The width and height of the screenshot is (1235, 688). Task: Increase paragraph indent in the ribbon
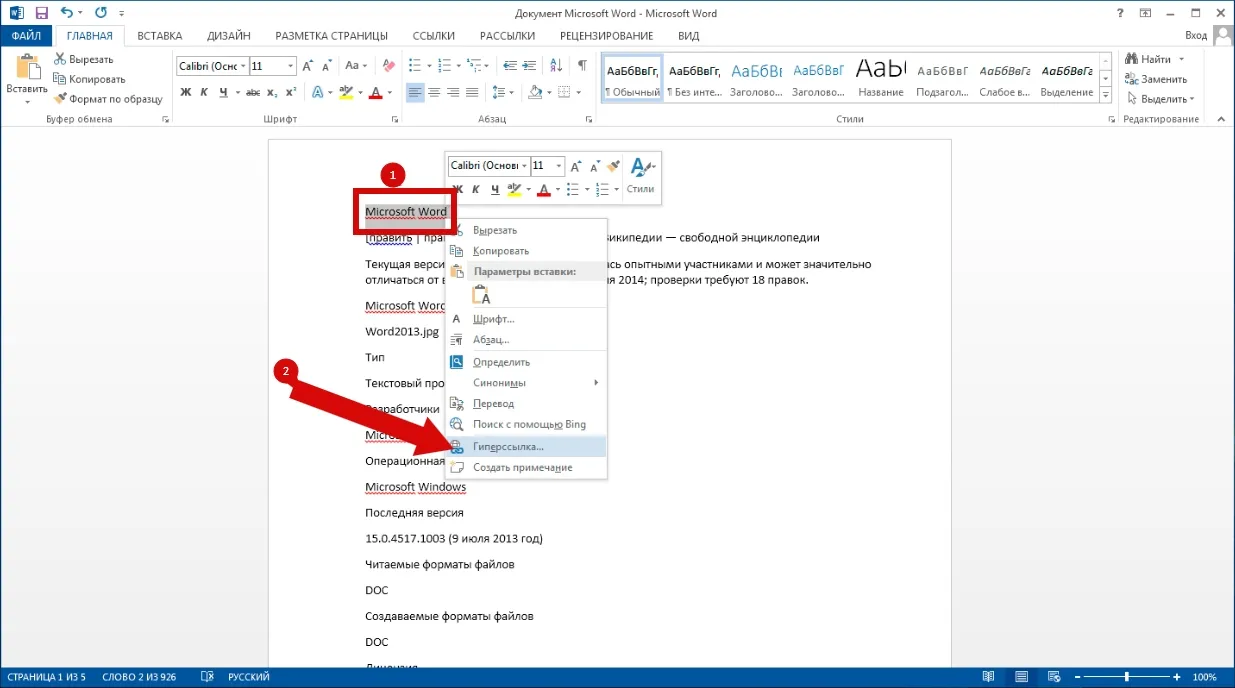pyautogui.click(x=532, y=66)
